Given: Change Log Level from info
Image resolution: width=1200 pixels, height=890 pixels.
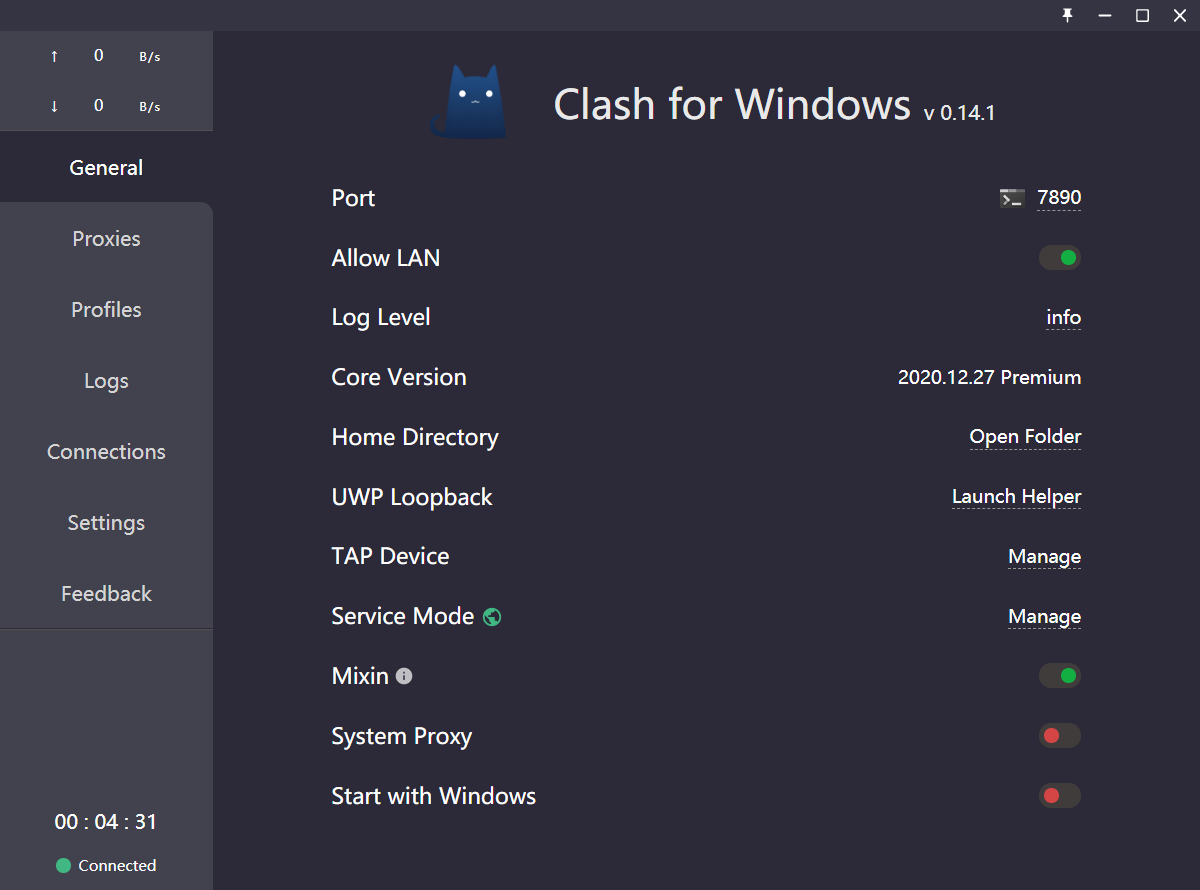Looking at the screenshot, I should (x=1064, y=318).
